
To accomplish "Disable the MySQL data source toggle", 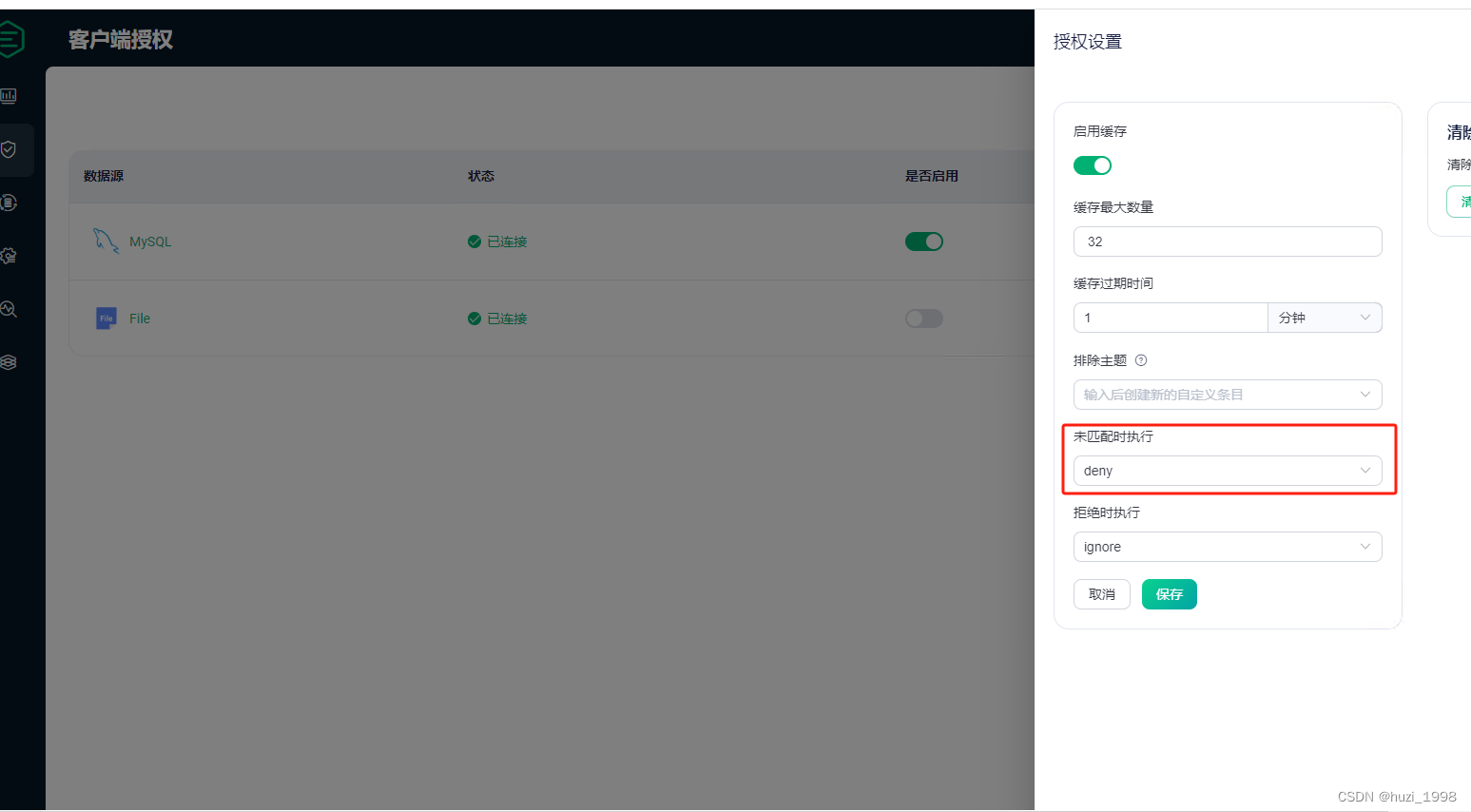I will (x=924, y=242).
